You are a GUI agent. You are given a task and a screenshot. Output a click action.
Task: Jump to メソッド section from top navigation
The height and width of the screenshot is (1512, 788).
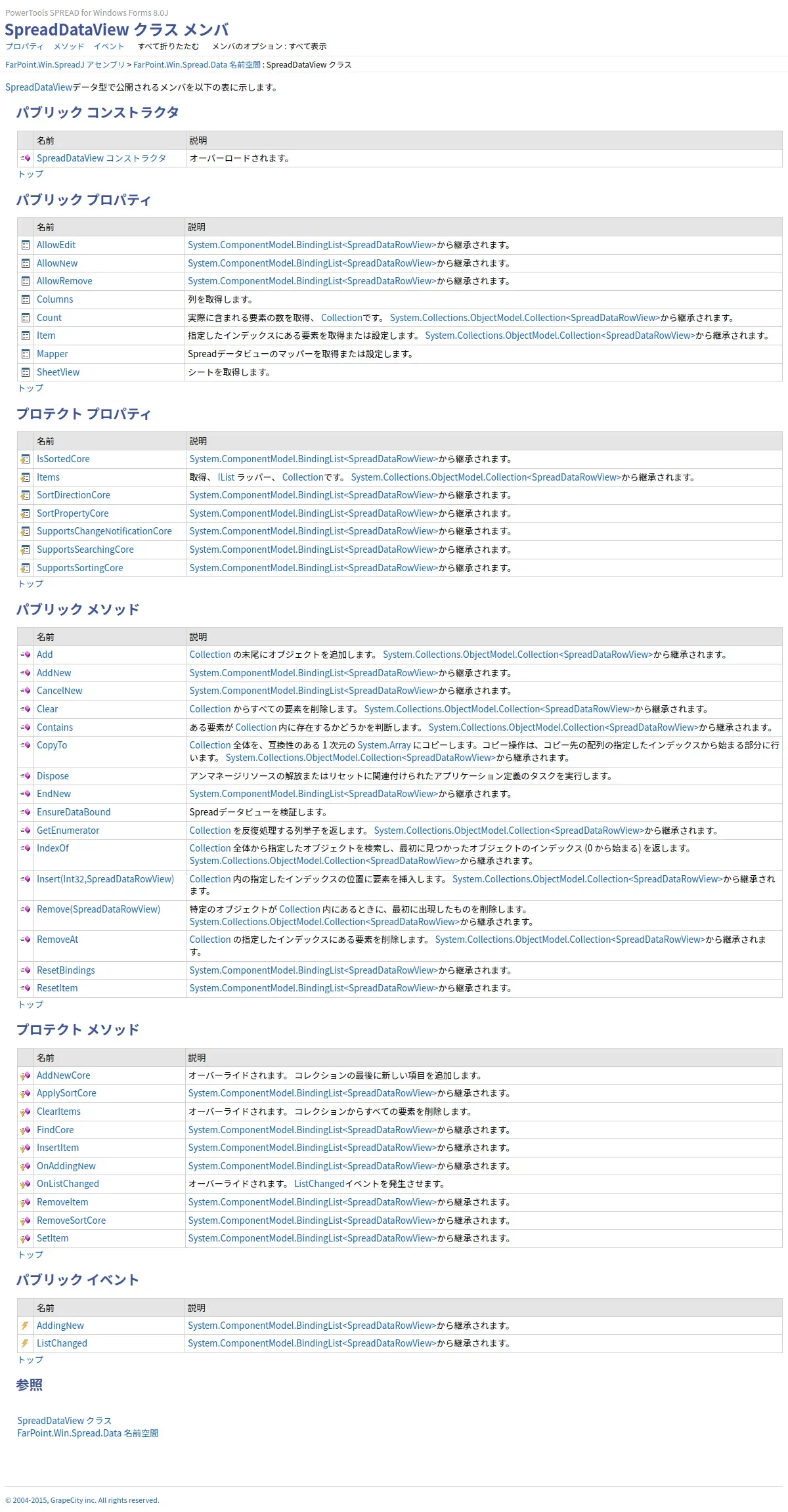(69, 47)
